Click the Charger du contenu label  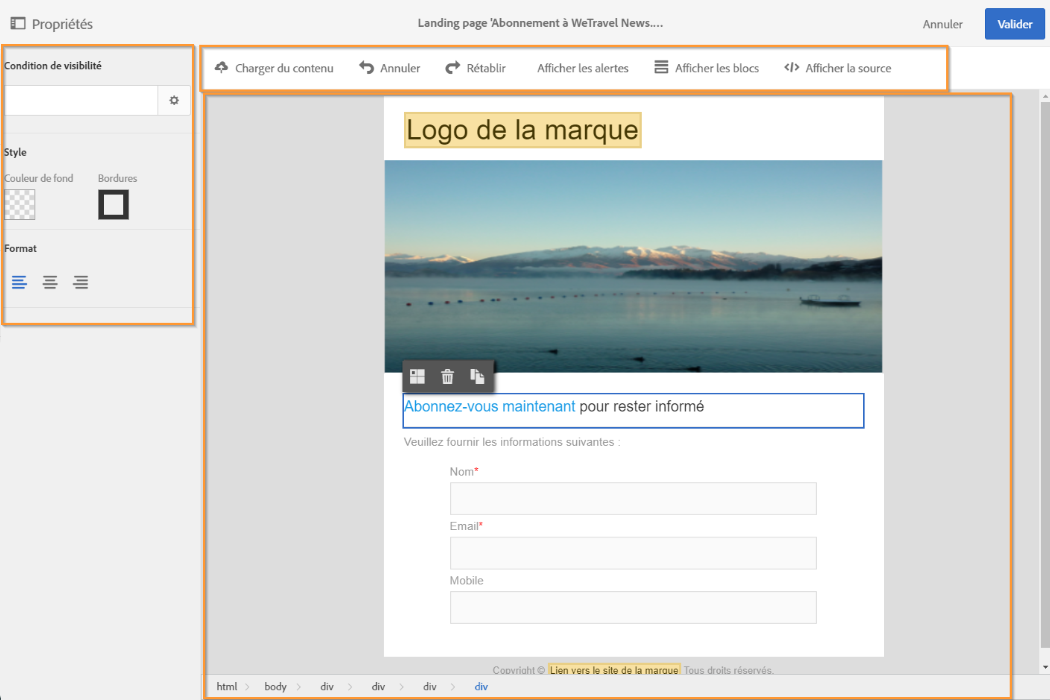click(x=284, y=68)
